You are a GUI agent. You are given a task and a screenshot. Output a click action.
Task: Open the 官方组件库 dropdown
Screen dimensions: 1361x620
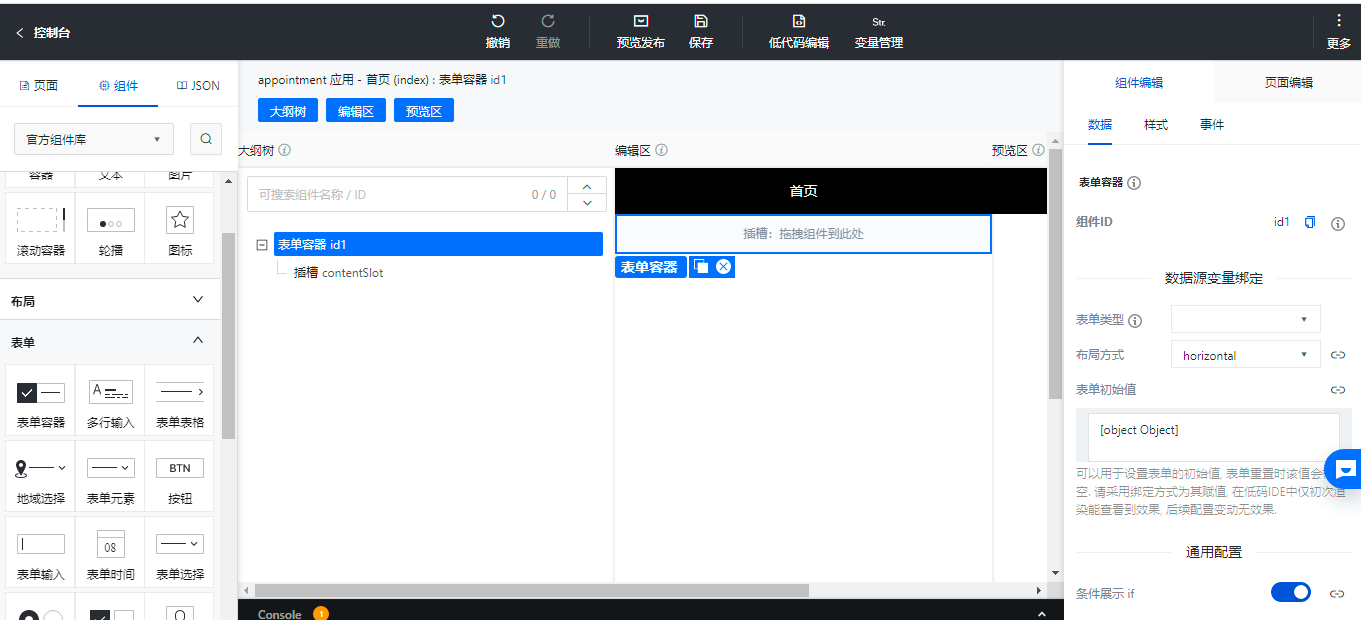click(x=94, y=139)
